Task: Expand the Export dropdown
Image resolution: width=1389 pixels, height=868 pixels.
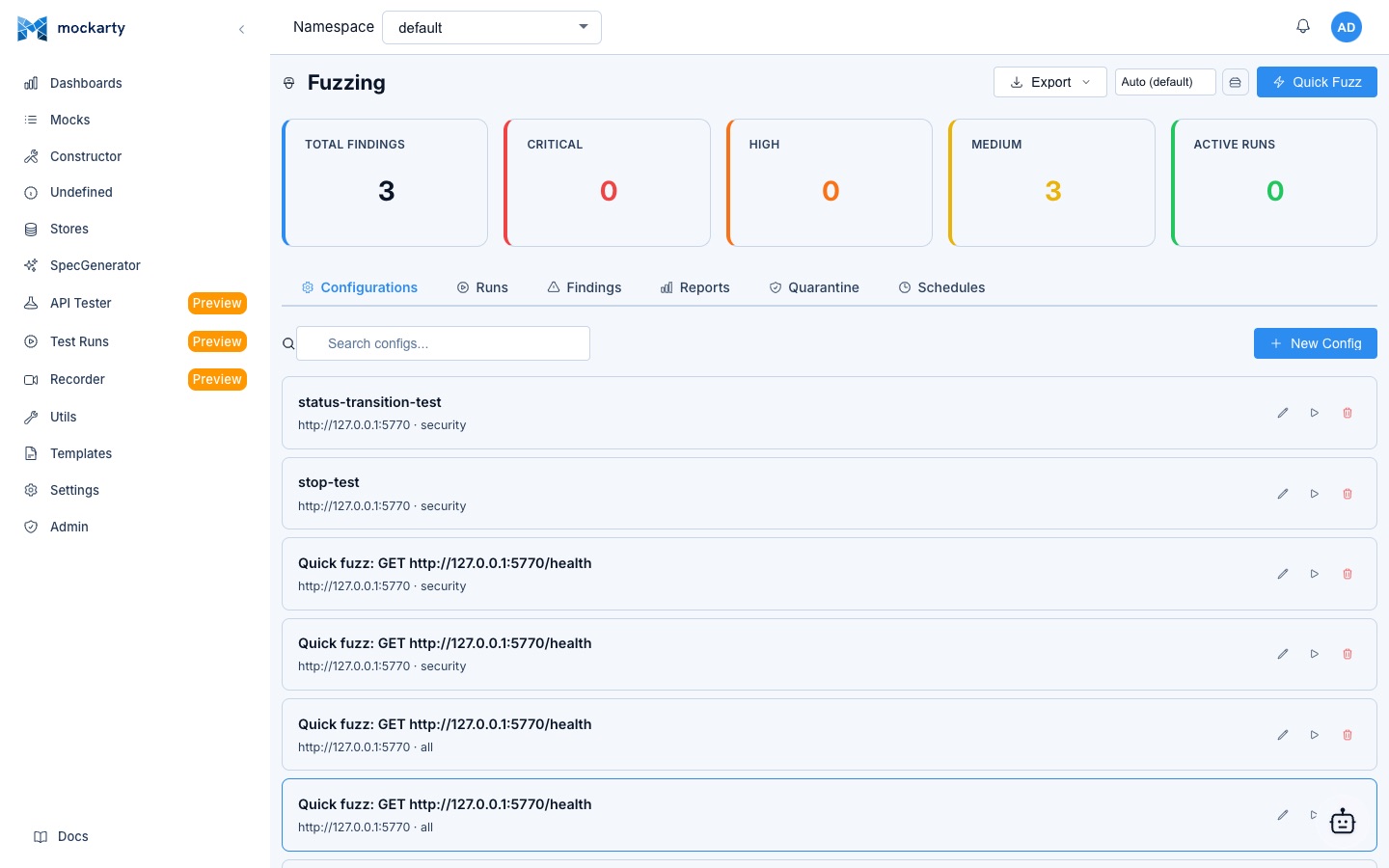Action: tap(1050, 82)
